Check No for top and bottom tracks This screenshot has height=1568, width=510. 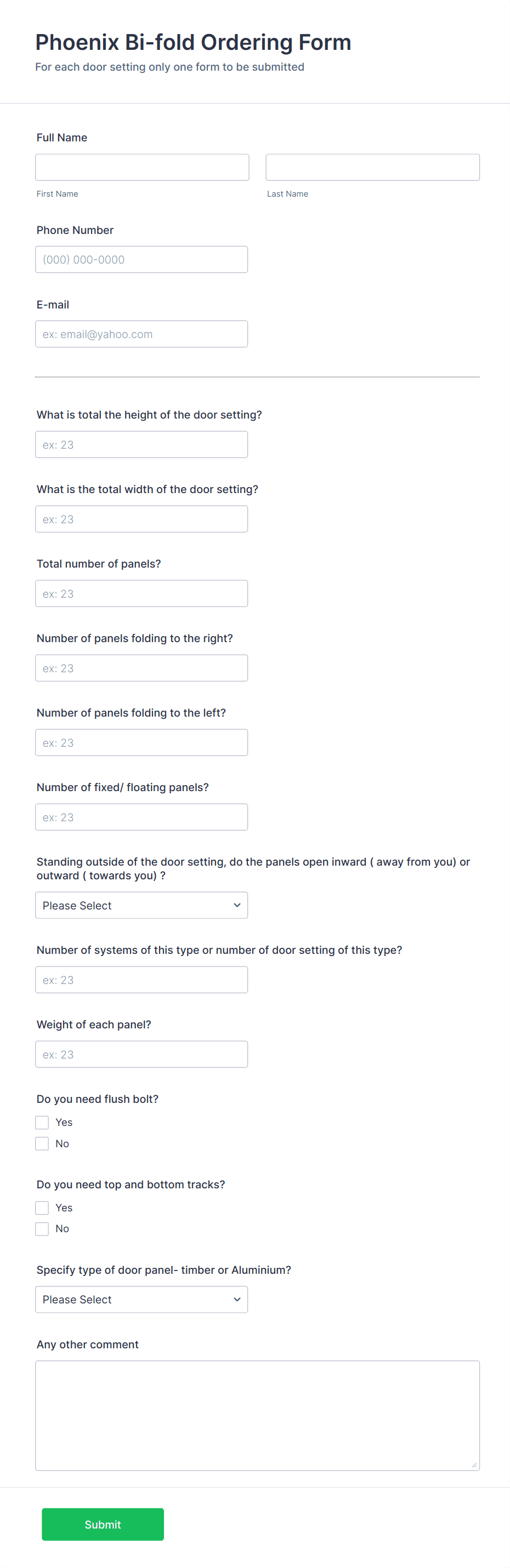coord(42,1228)
